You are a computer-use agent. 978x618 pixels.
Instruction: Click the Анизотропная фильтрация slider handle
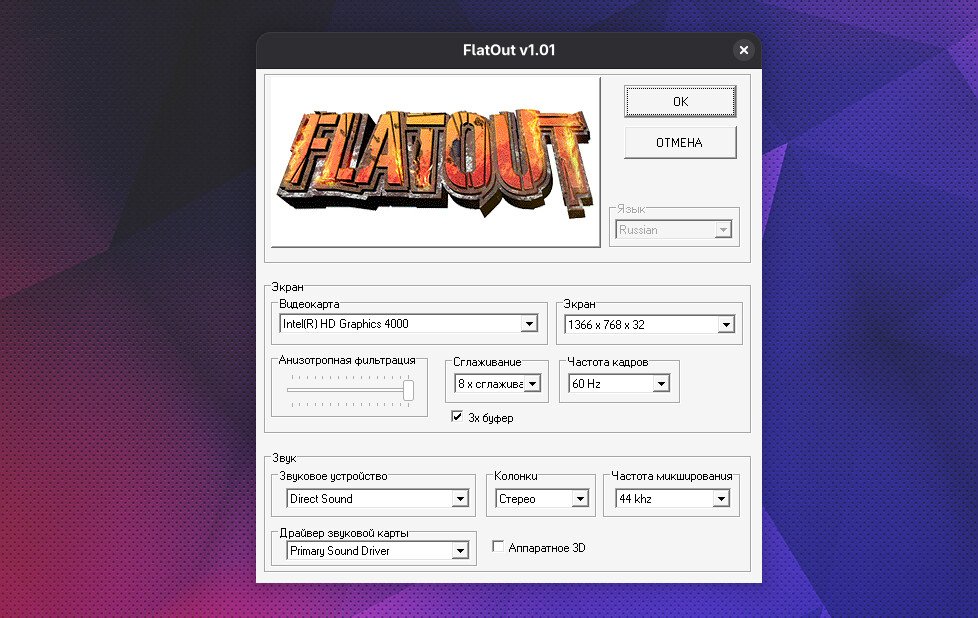pyautogui.click(x=408, y=390)
